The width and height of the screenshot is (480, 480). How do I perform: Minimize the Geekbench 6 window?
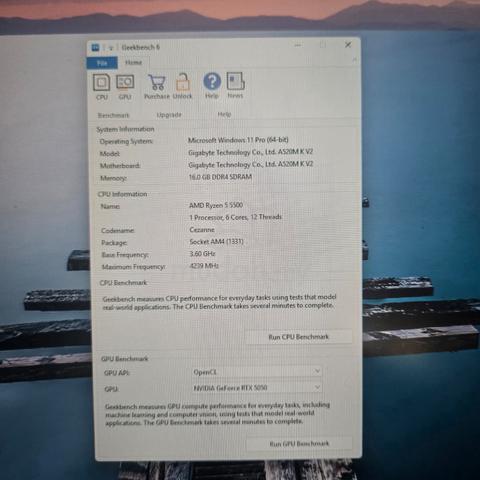coord(298,45)
